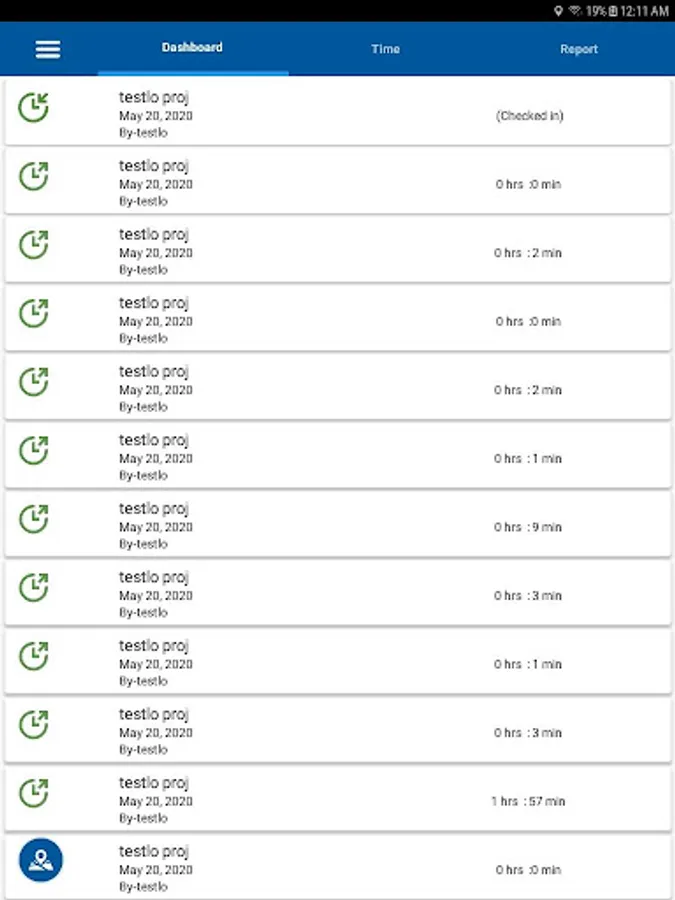The image size is (675, 900).
Task: Open the testlo proj entry lasting 0 hrs 9 min
Action: click(338, 523)
